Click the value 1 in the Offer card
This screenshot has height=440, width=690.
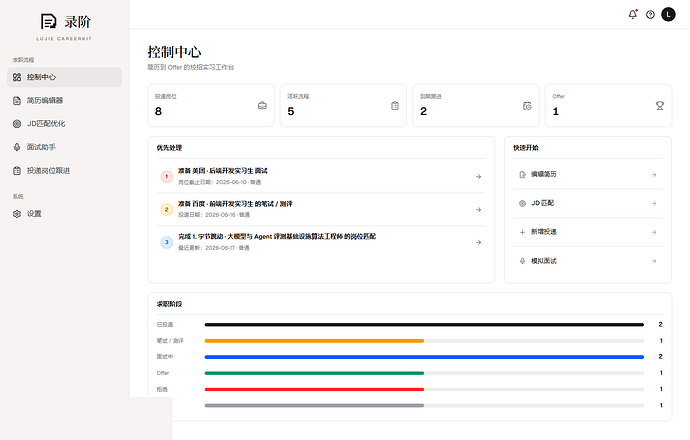pyautogui.click(x=556, y=111)
